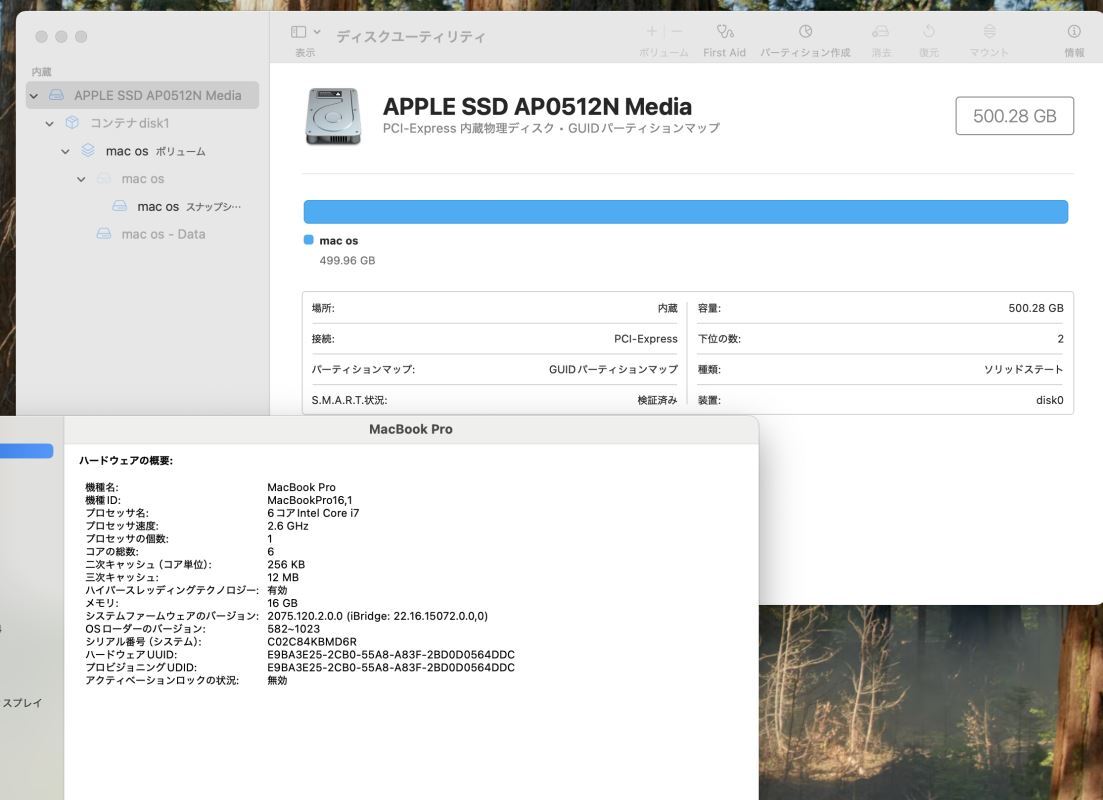
Task: Click the MacBook Pro window title
Action: (411, 429)
